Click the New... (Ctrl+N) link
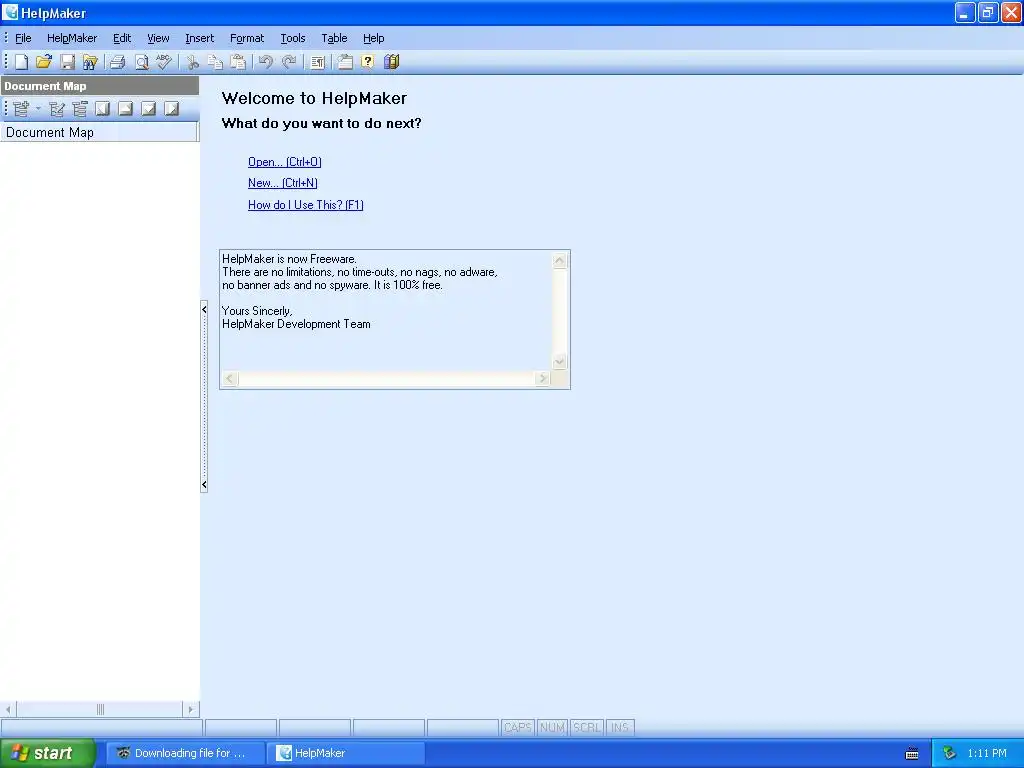This screenshot has width=1024, height=768. [x=283, y=183]
